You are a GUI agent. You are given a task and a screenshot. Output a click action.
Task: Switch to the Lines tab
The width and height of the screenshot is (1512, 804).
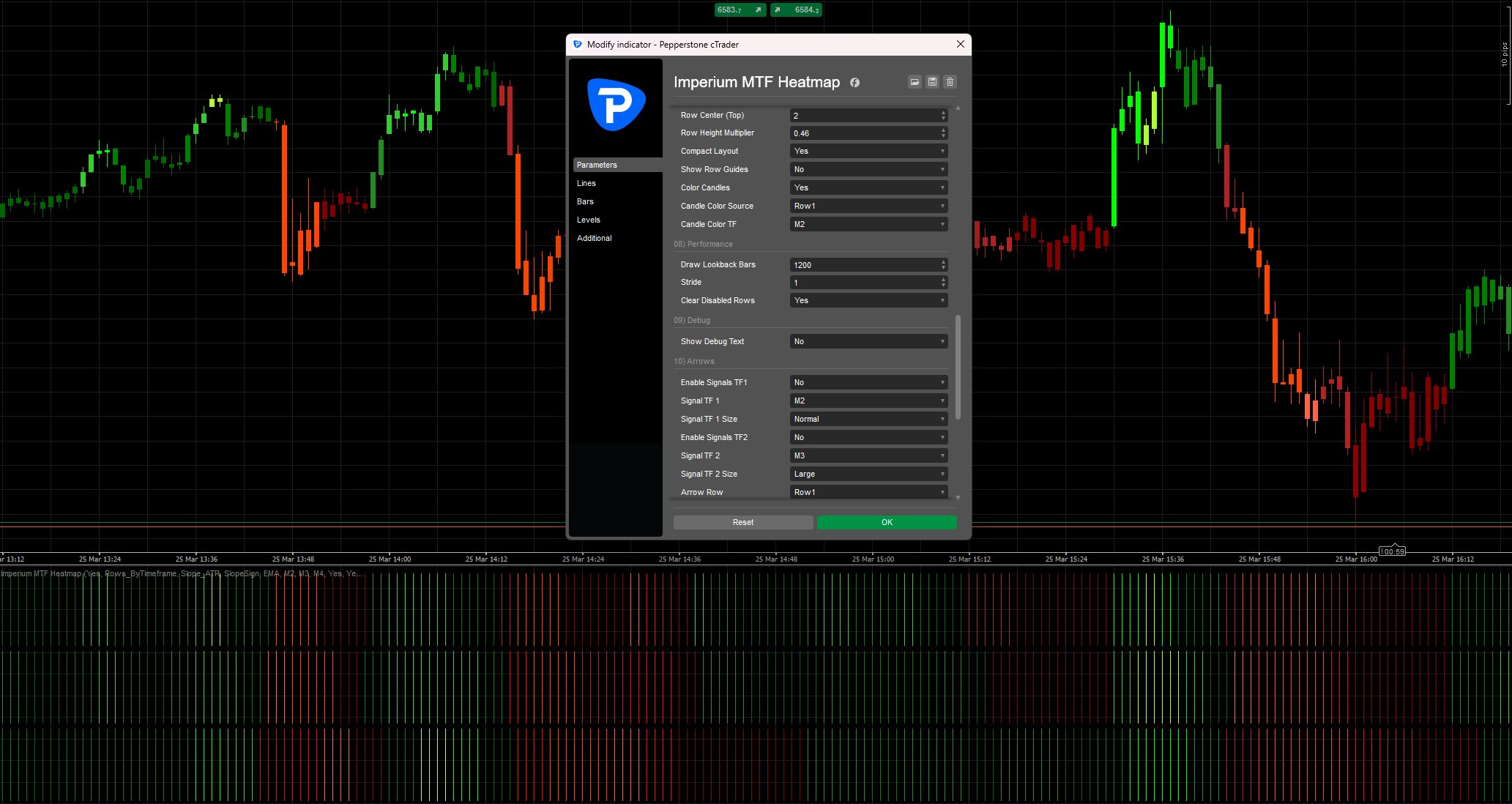pyautogui.click(x=586, y=183)
